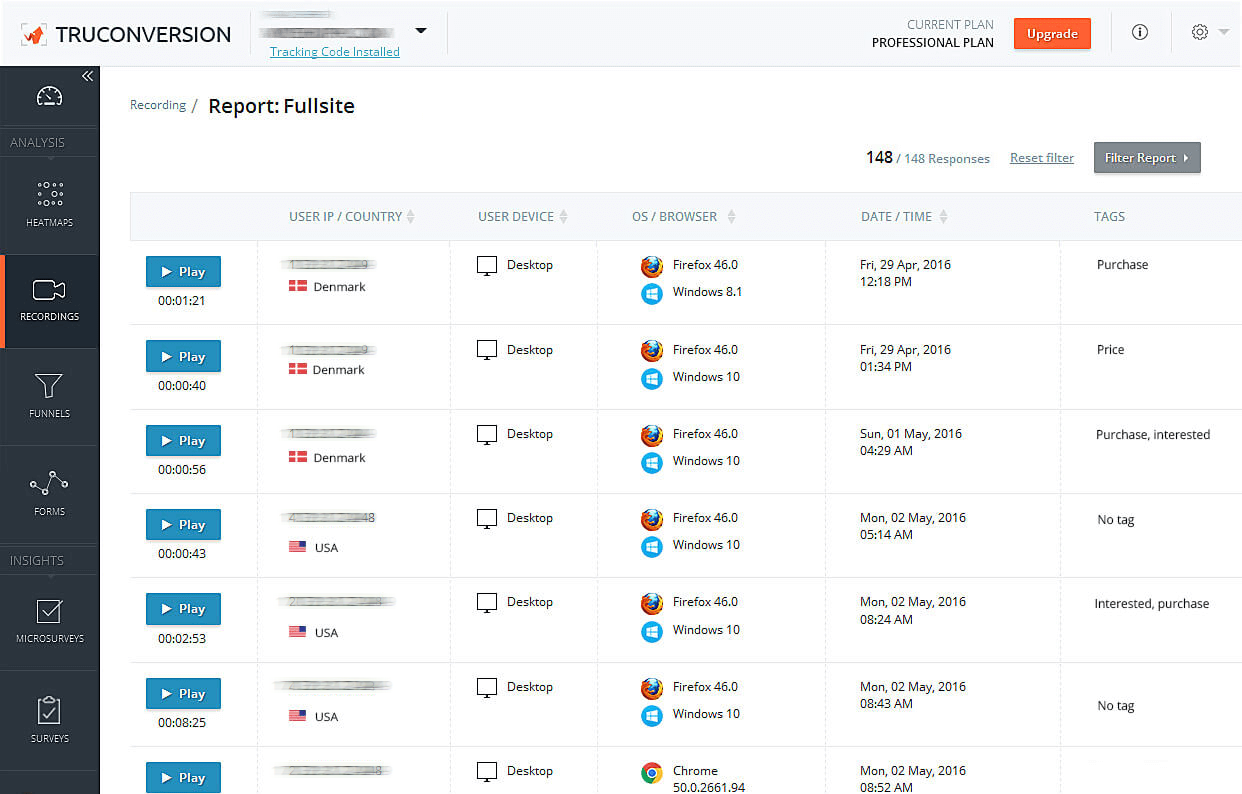Expand the website selector dropdown
1242x794 pixels.
tap(421, 31)
